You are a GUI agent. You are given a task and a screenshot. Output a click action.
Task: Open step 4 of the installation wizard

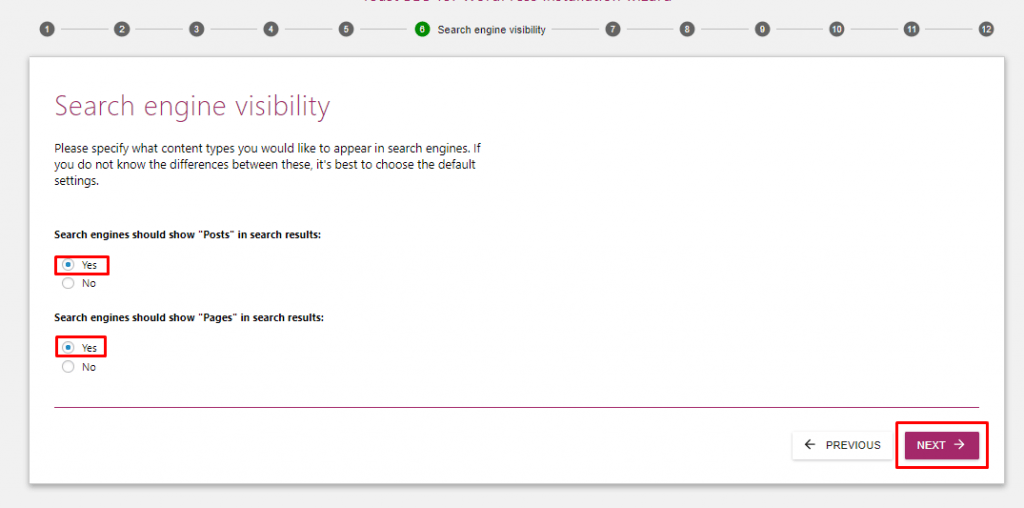[x=271, y=29]
